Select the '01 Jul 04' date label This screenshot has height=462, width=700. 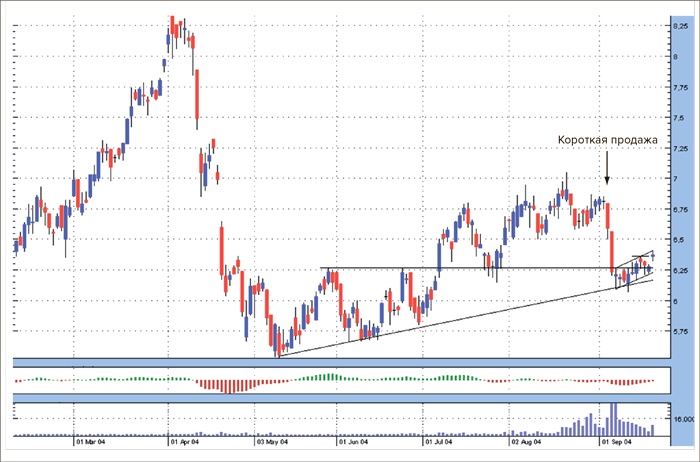tap(441, 440)
